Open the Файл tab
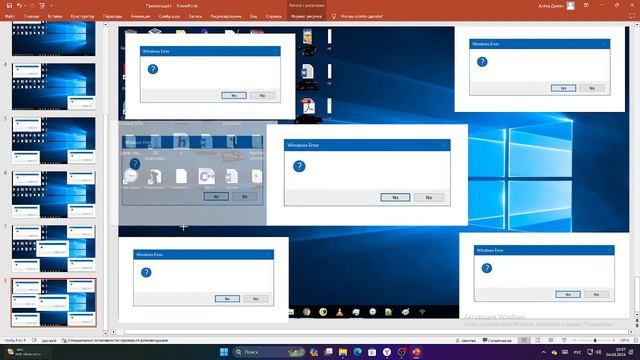The height and width of the screenshot is (360, 640). pyautogui.click(x=9, y=16)
